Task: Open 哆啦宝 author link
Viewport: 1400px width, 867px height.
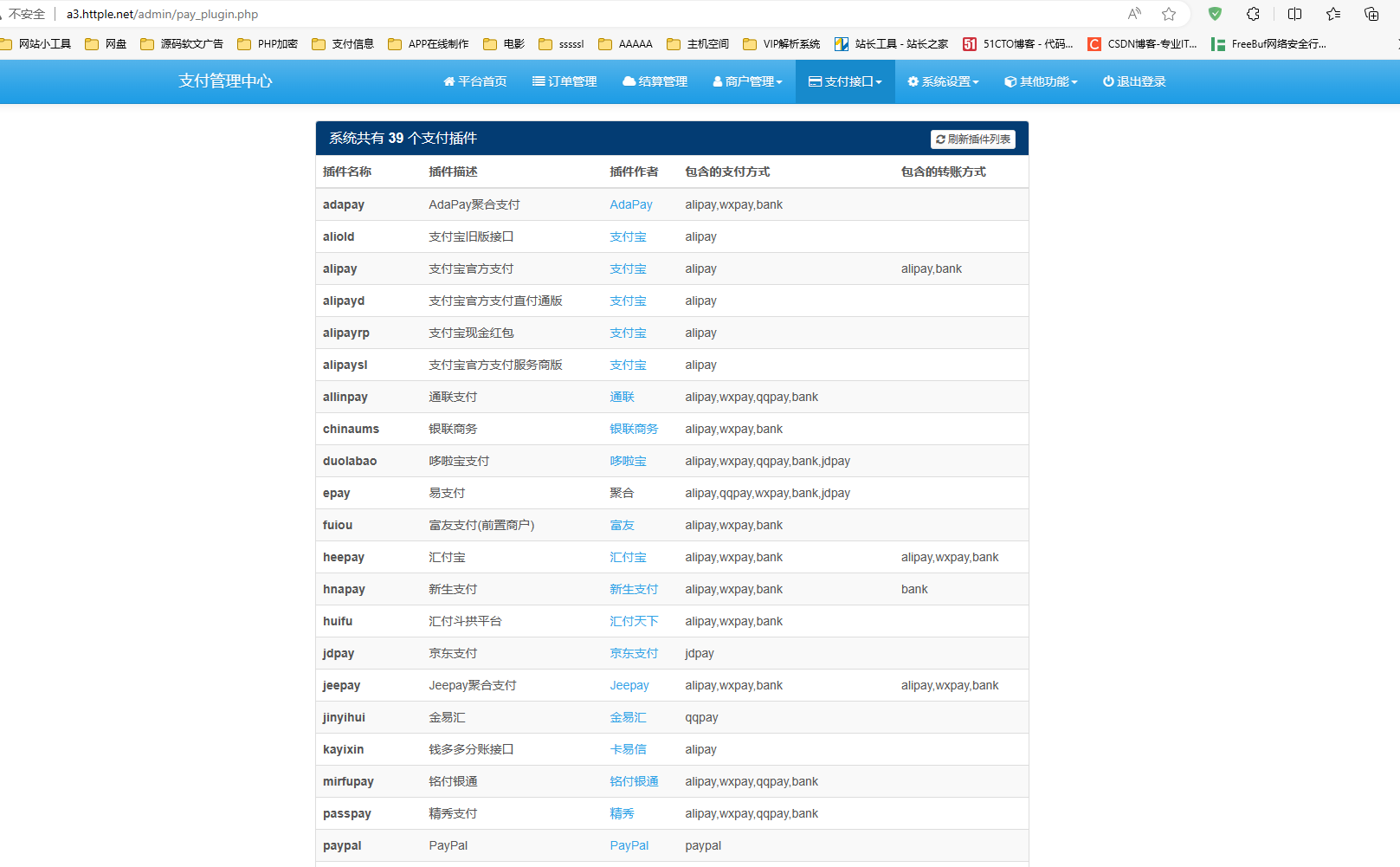Action: click(x=628, y=462)
